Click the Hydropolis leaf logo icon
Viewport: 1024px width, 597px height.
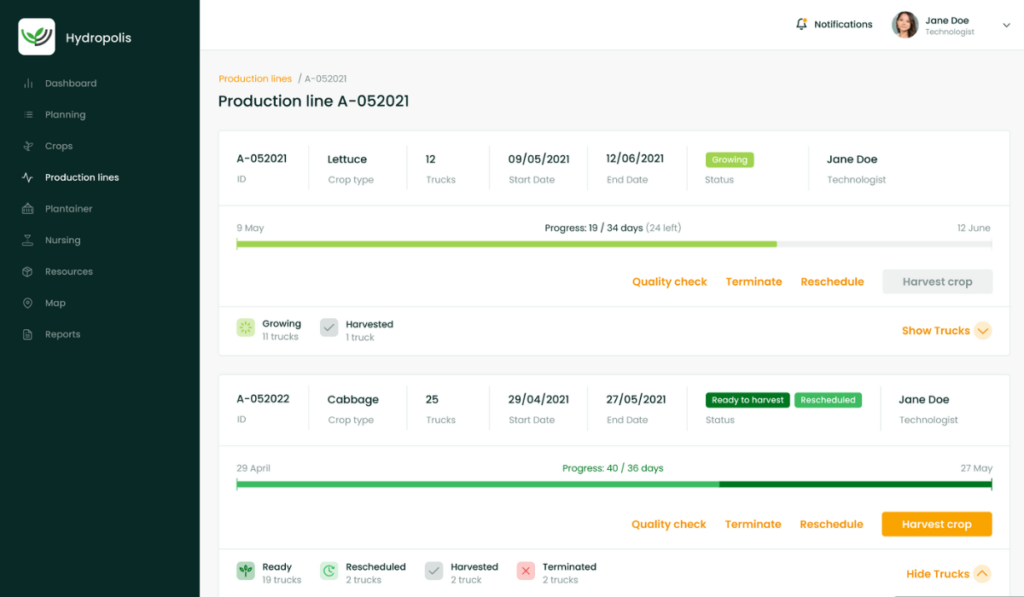click(x=37, y=37)
